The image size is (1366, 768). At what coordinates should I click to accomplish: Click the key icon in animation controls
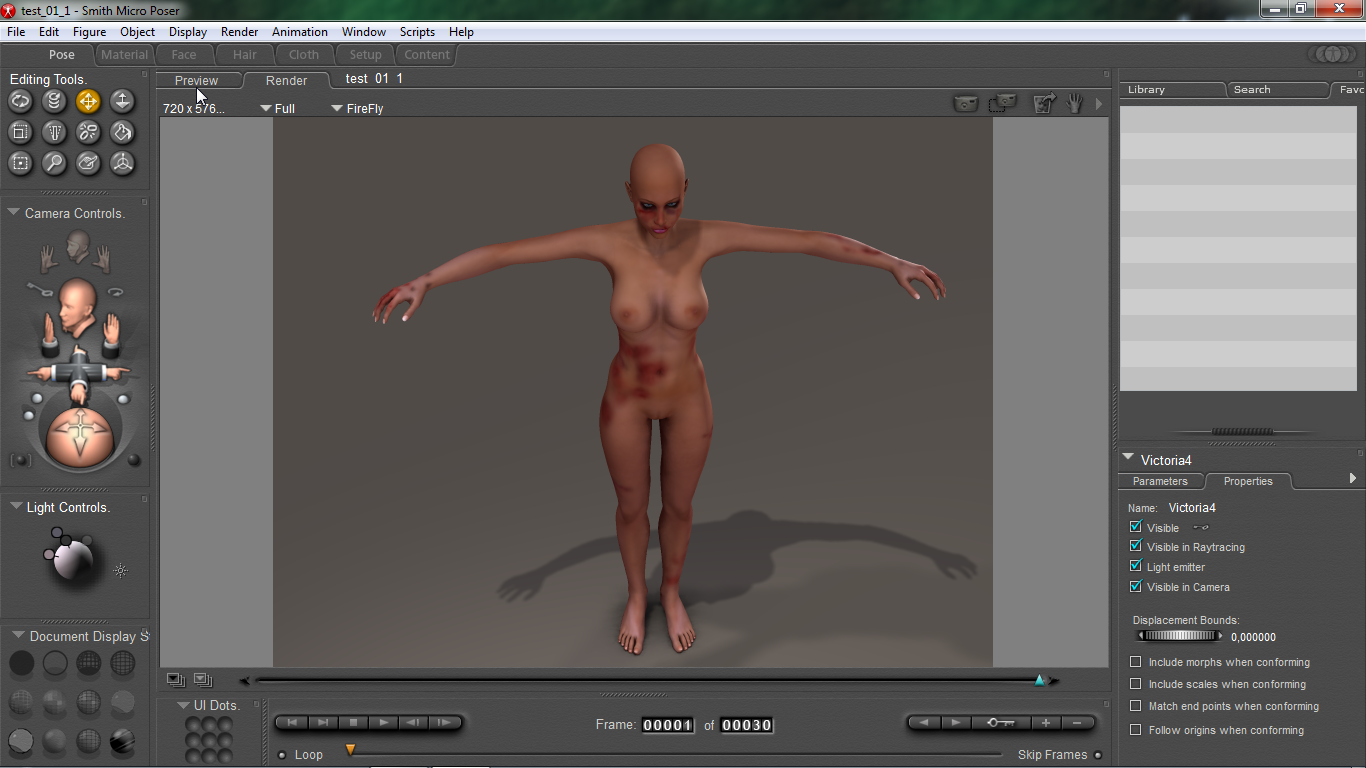click(1000, 723)
